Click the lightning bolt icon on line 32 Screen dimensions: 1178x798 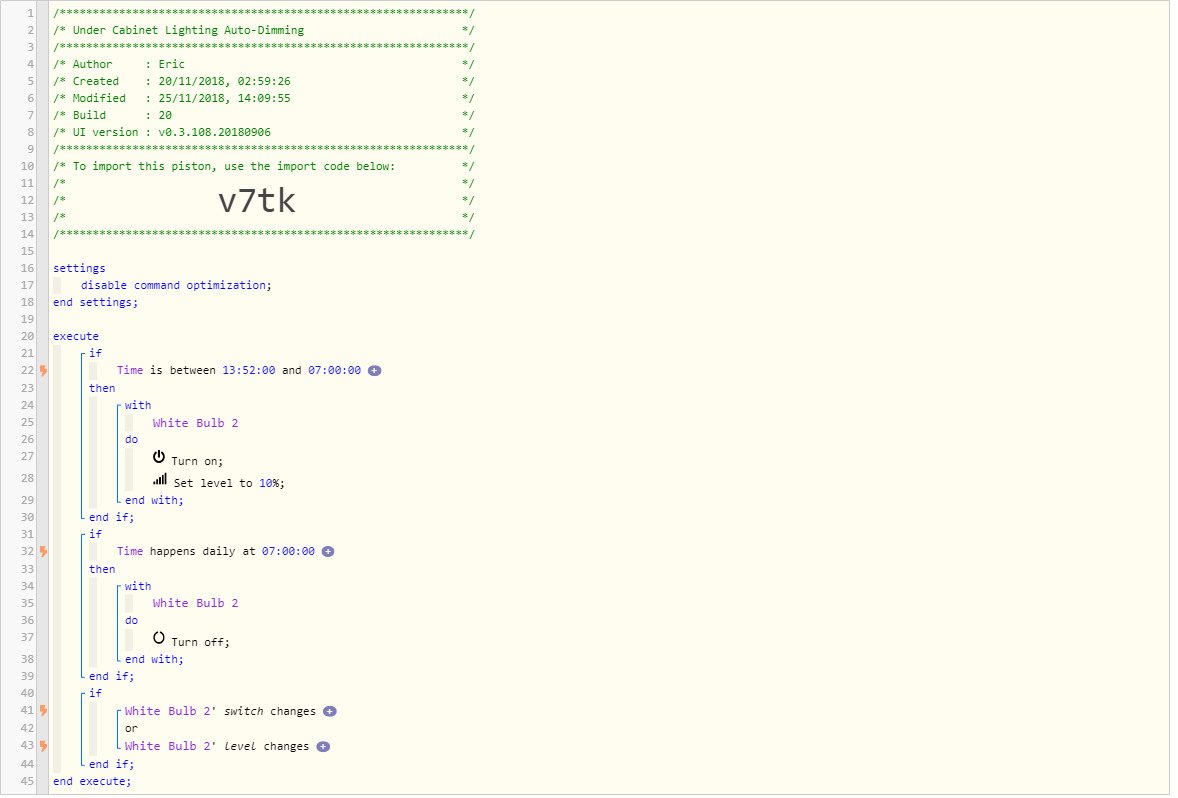pos(44,552)
